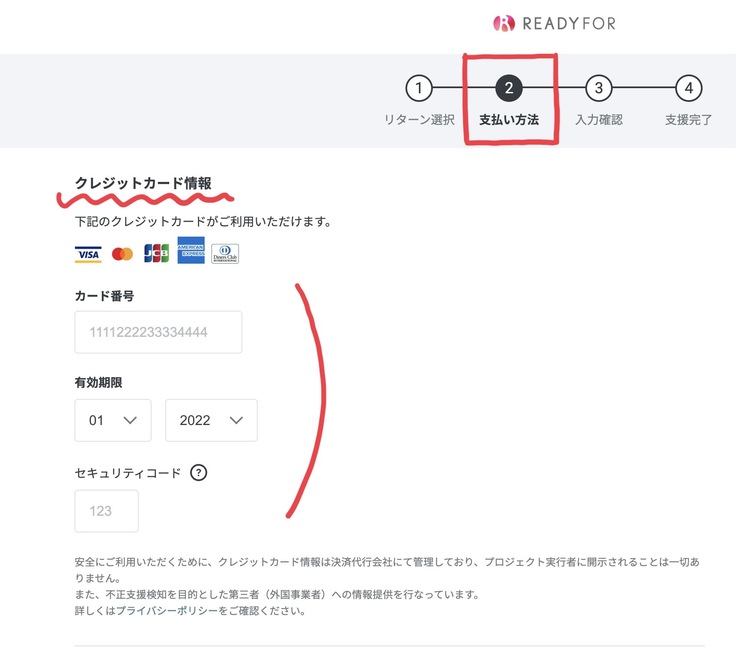Click the Diners Club card icon
Image resolution: width=736 pixels, height=666 pixels.
(225, 254)
